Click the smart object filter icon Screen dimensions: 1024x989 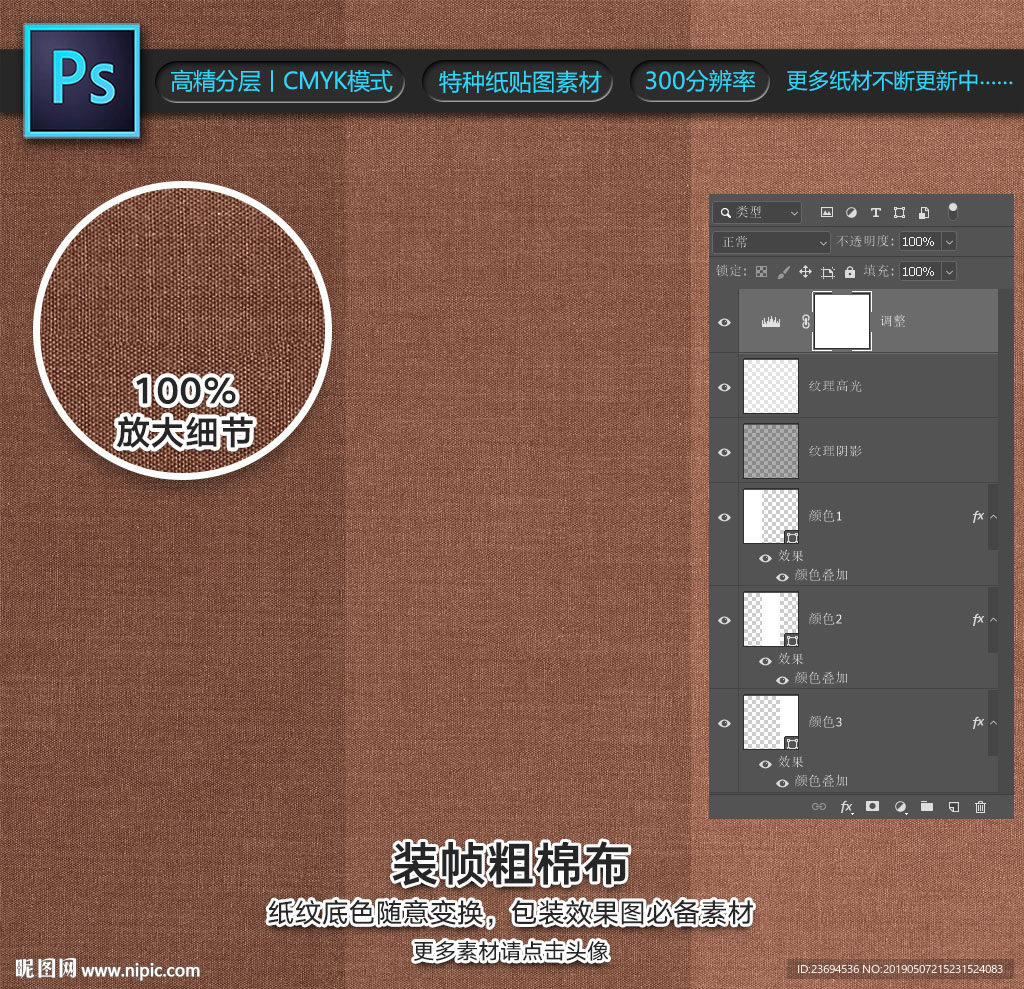923,212
